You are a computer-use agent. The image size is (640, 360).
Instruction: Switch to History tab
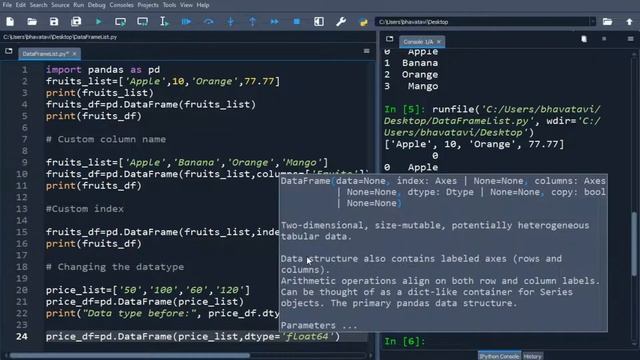tap(532, 356)
